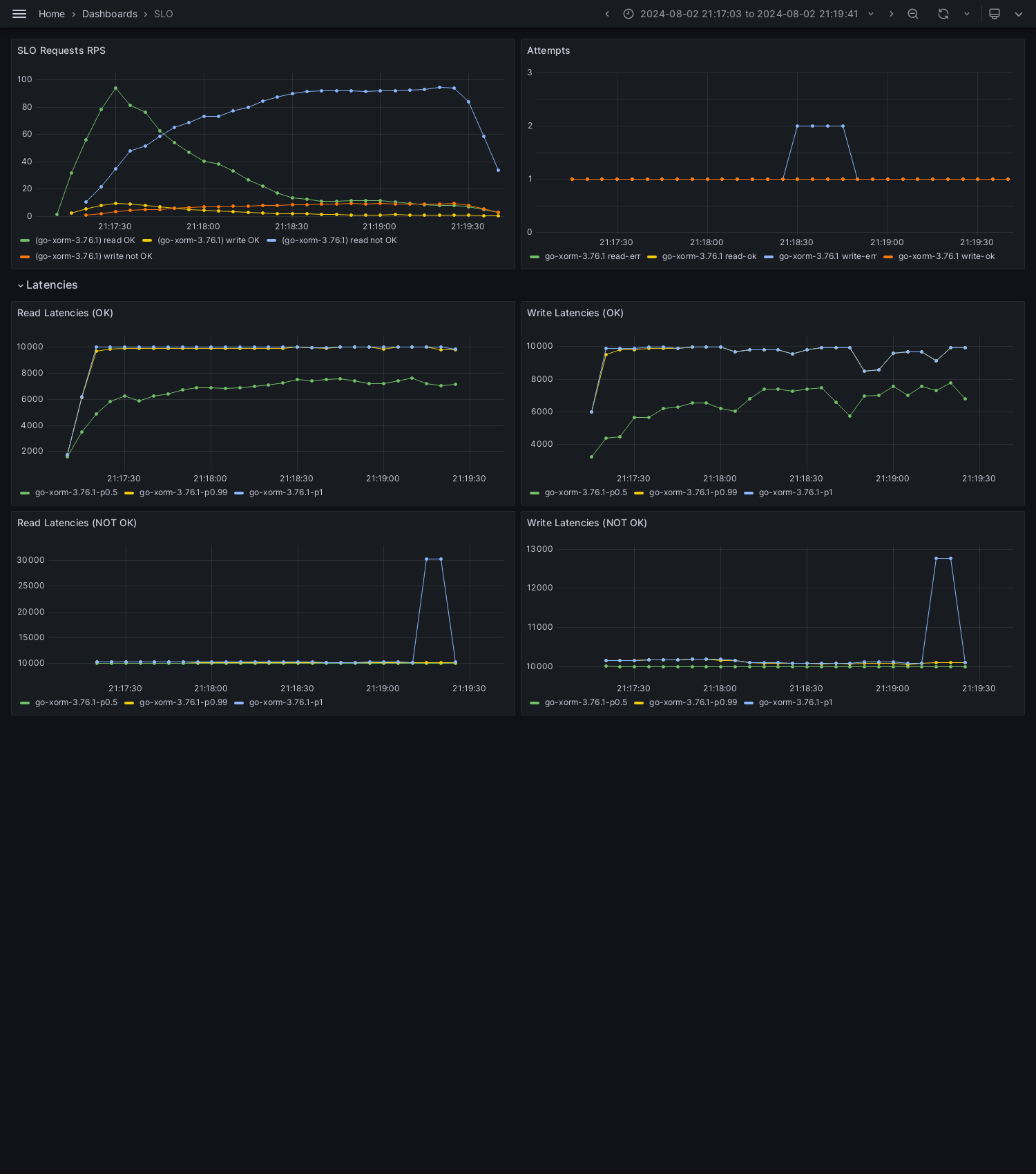Toggle p0.99 series in Write Latencies (OK)
The width and height of the screenshot is (1036, 1174).
click(x=693, y=492)
